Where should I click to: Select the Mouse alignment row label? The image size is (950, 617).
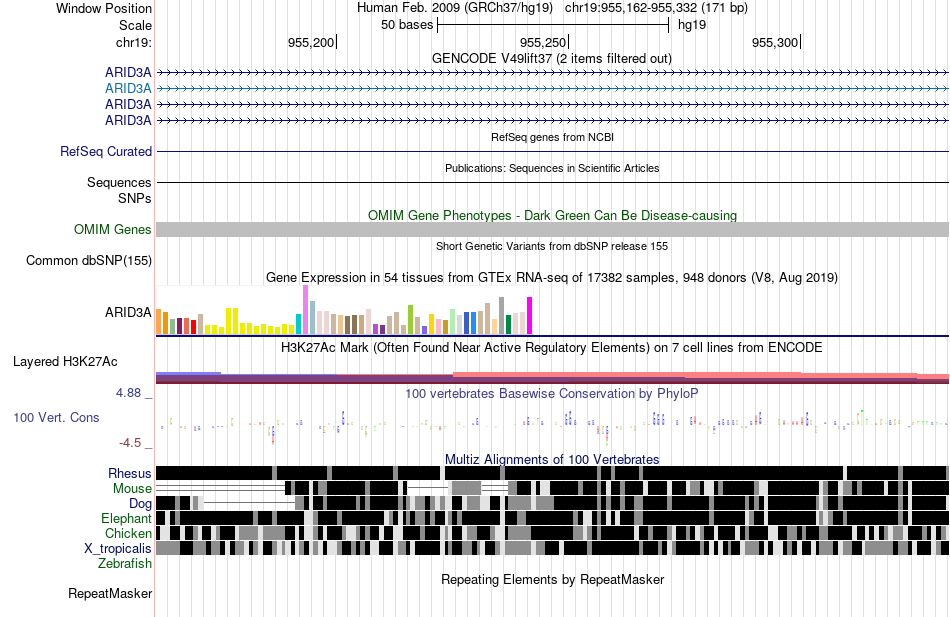[x=132, y=489]
